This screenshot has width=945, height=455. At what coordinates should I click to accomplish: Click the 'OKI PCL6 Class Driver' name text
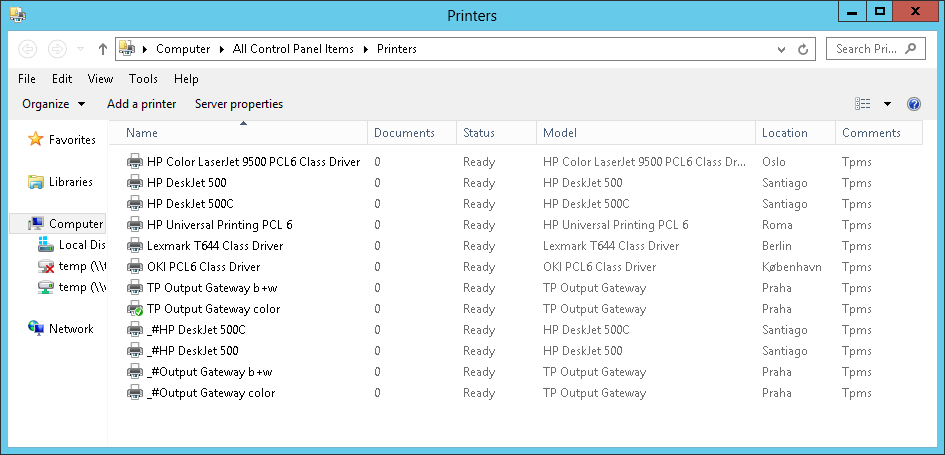point(204,267)
